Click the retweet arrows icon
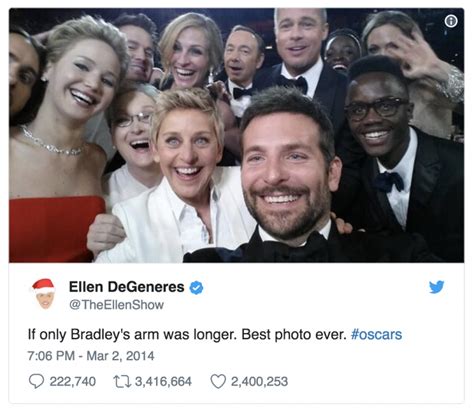 (122, 382)
